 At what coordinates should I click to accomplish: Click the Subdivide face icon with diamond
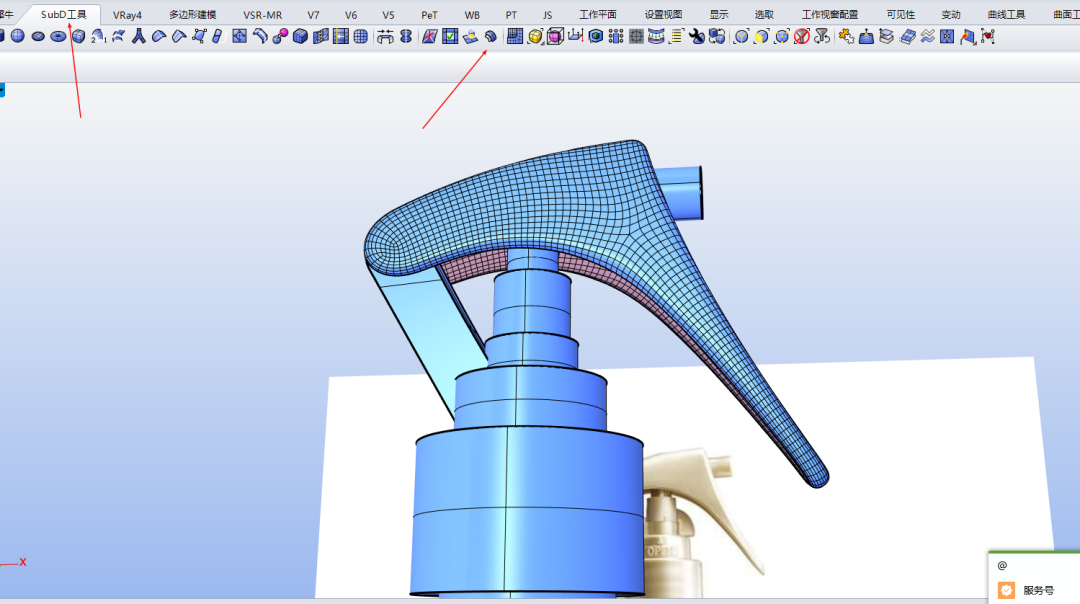(239, 37)
